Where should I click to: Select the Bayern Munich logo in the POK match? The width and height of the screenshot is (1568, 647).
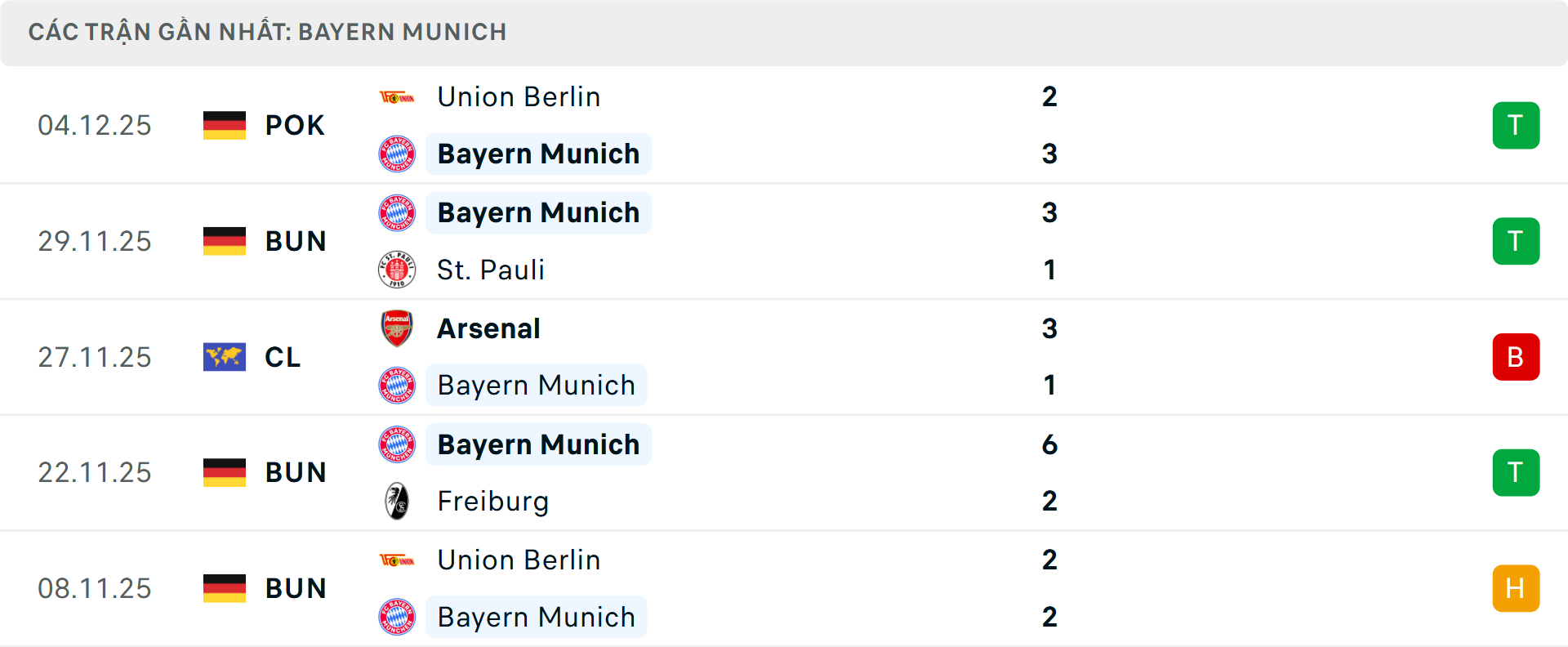398,154
